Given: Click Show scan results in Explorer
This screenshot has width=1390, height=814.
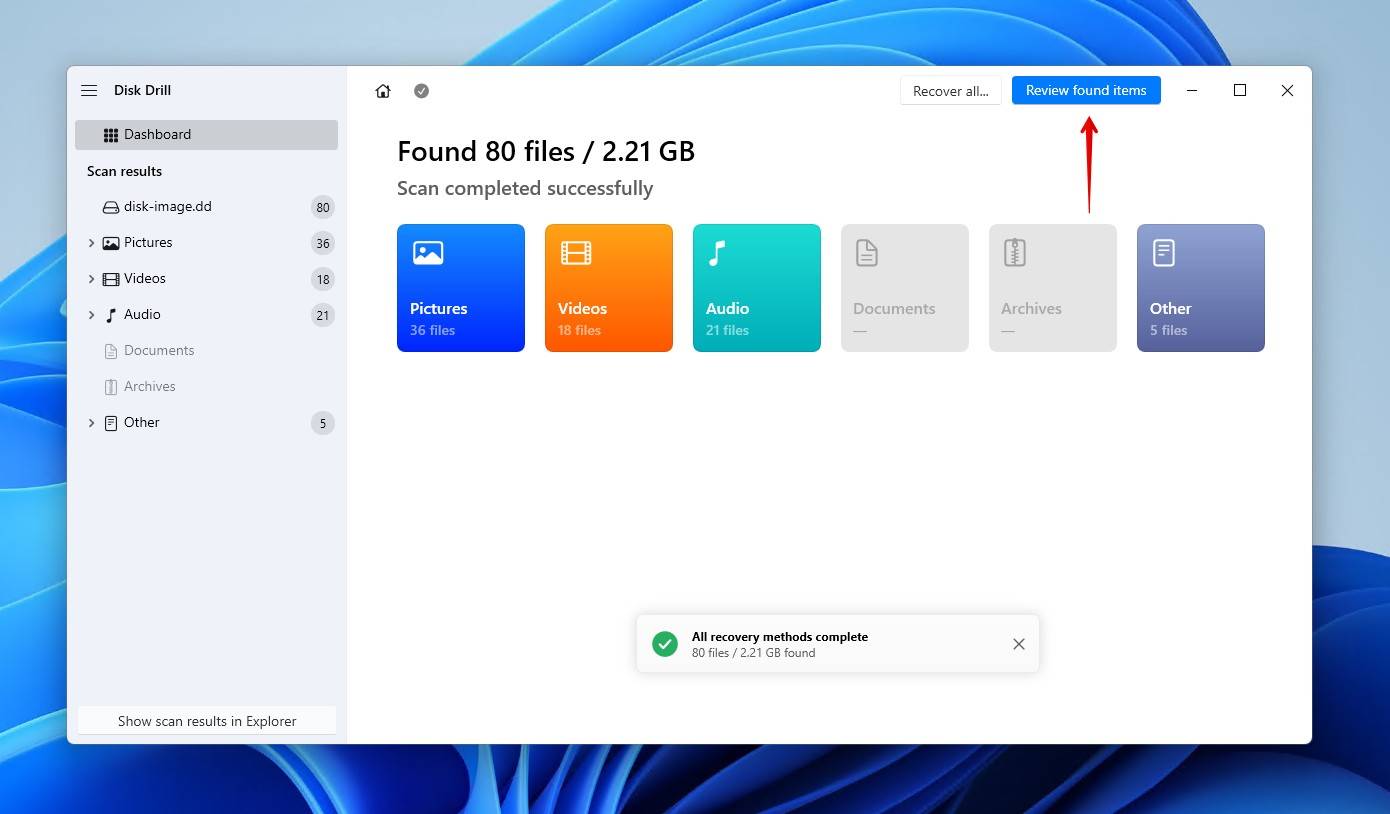Looking at the screenshot, I should click(207, 721).
